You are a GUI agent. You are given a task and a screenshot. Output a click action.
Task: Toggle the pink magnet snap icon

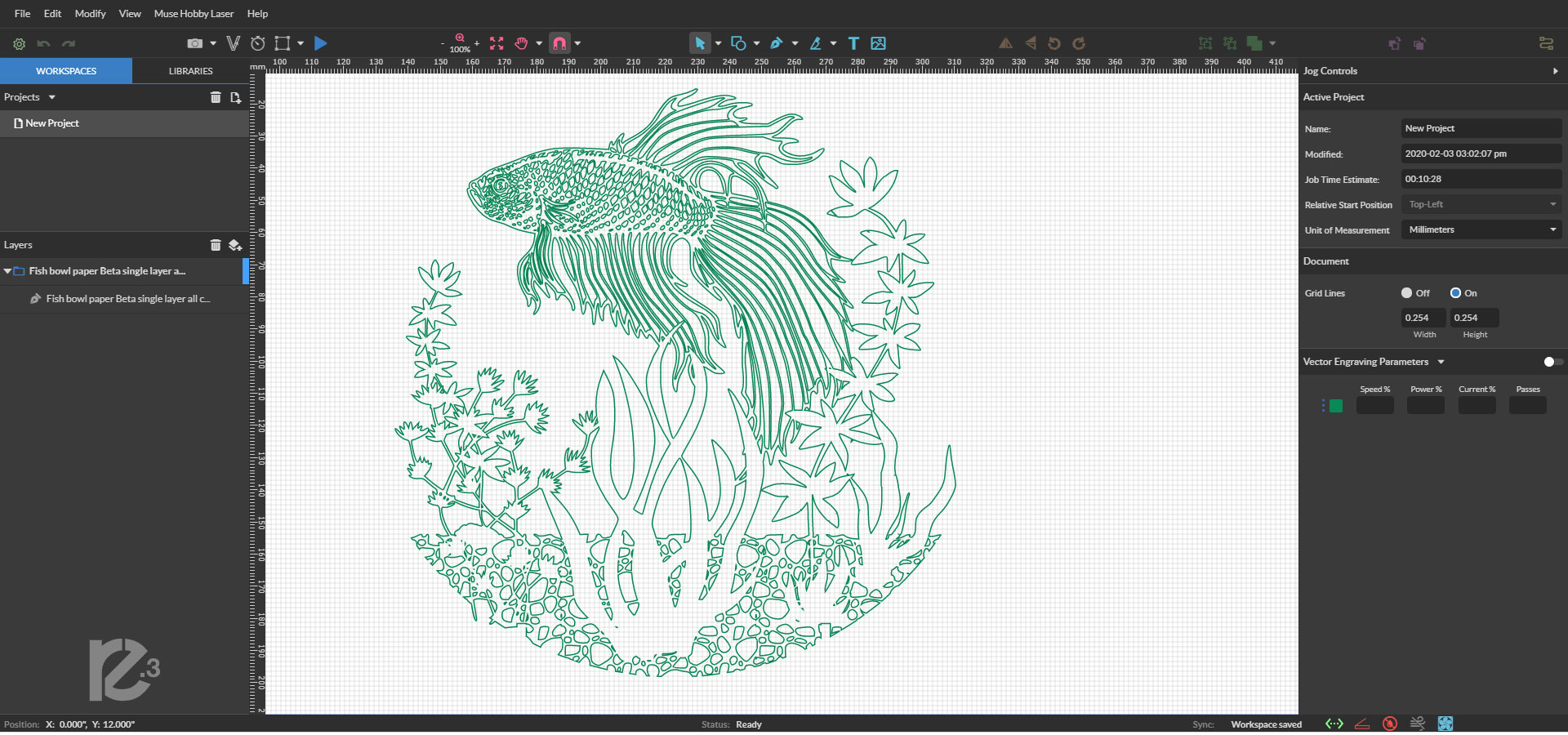559,43
